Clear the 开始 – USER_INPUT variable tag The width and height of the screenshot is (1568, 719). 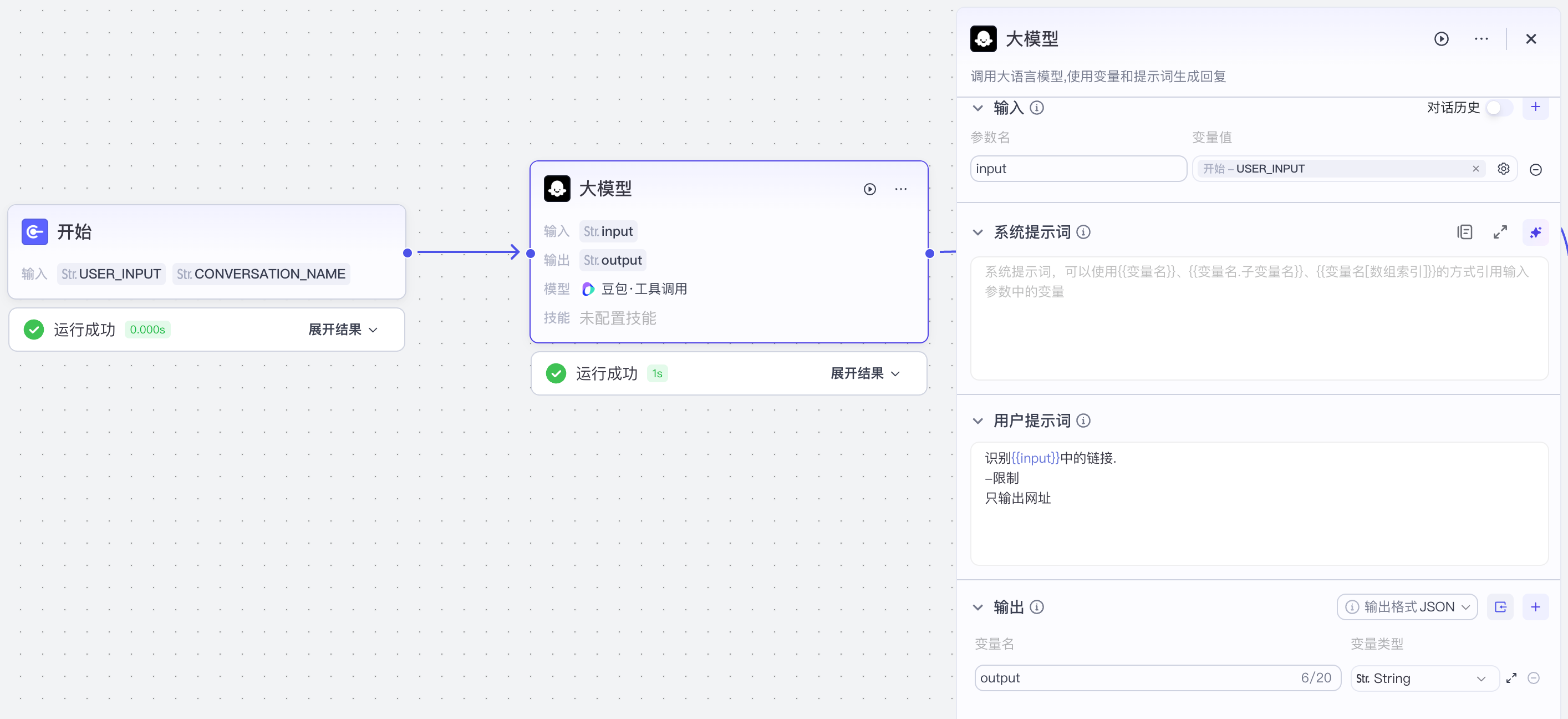pyautogui.click(x=1475, y=169)
